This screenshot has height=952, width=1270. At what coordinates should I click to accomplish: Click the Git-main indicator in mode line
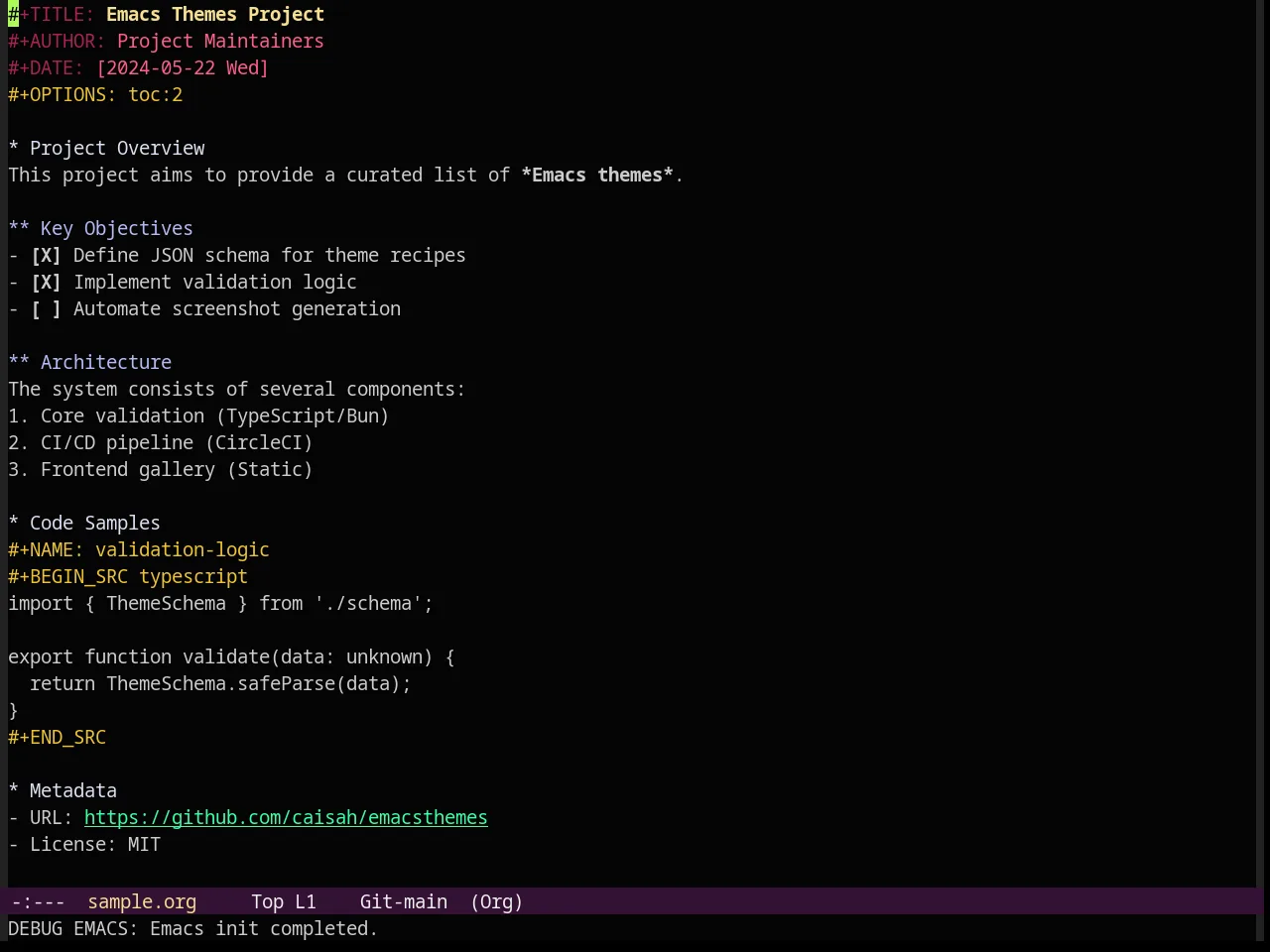pos(404,901)
